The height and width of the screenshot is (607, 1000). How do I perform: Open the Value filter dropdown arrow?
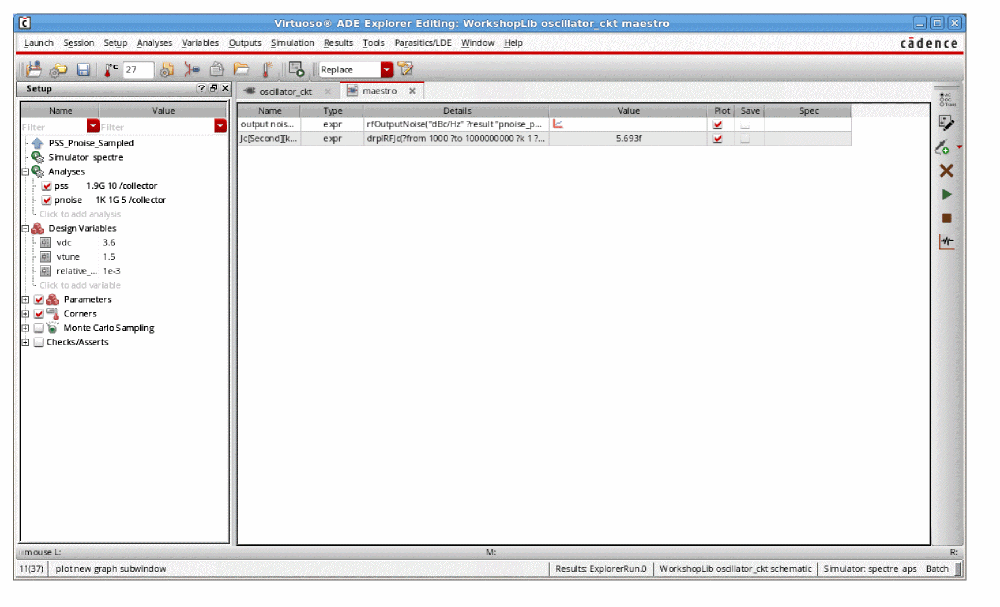[x=221, y=126]
